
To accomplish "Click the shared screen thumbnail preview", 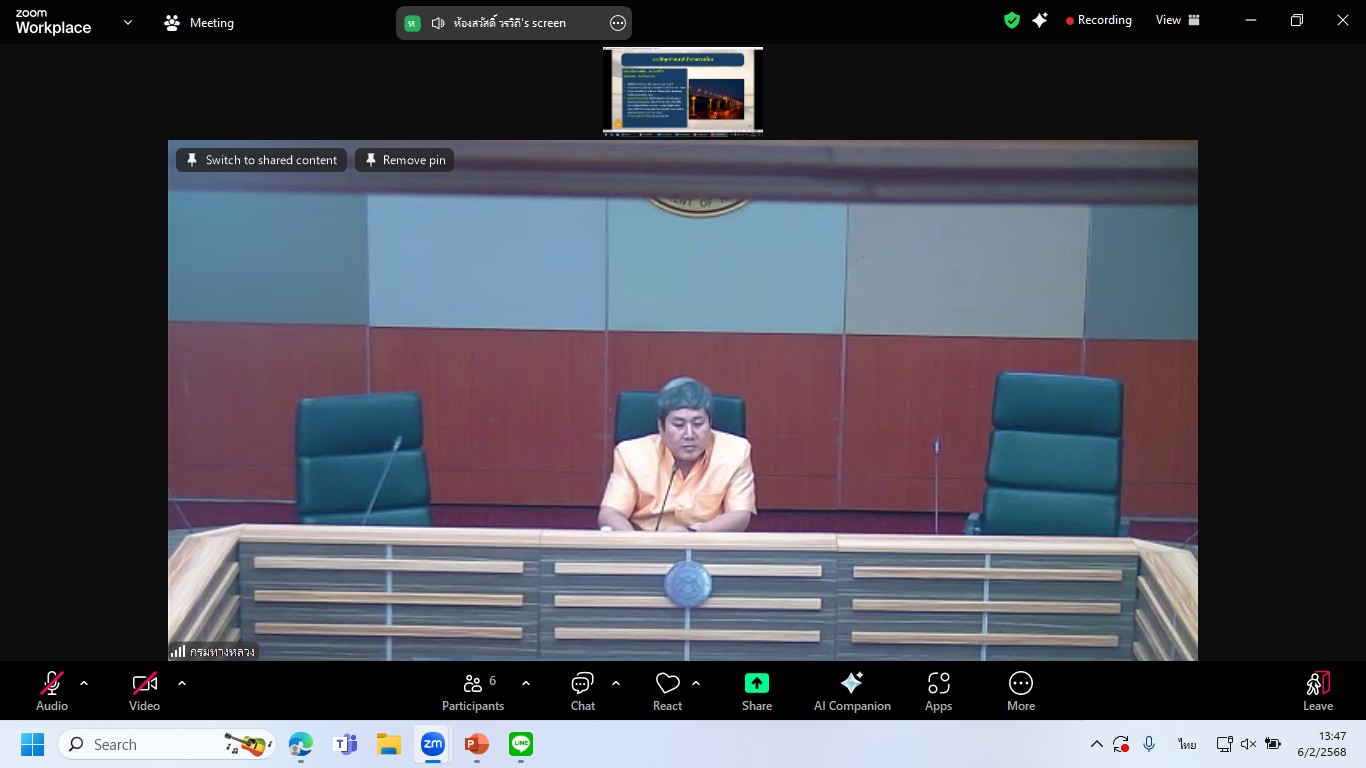I will tap(683, 90).
